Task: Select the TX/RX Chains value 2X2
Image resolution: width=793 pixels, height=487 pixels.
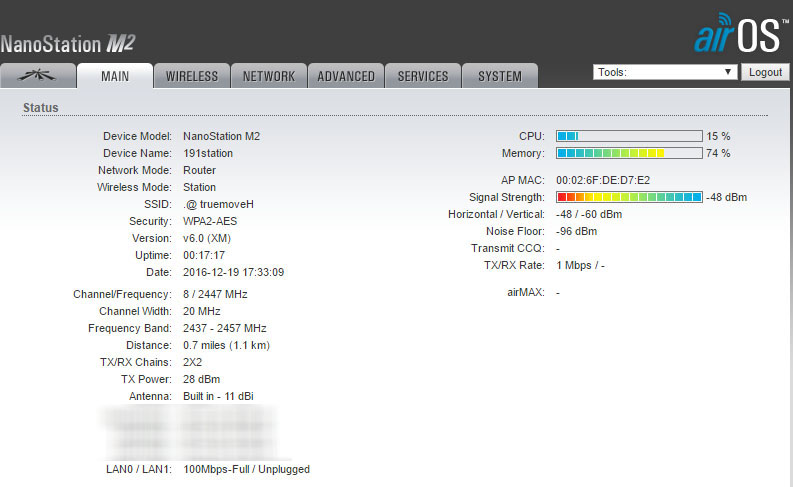Action: (x=192, y=362)
